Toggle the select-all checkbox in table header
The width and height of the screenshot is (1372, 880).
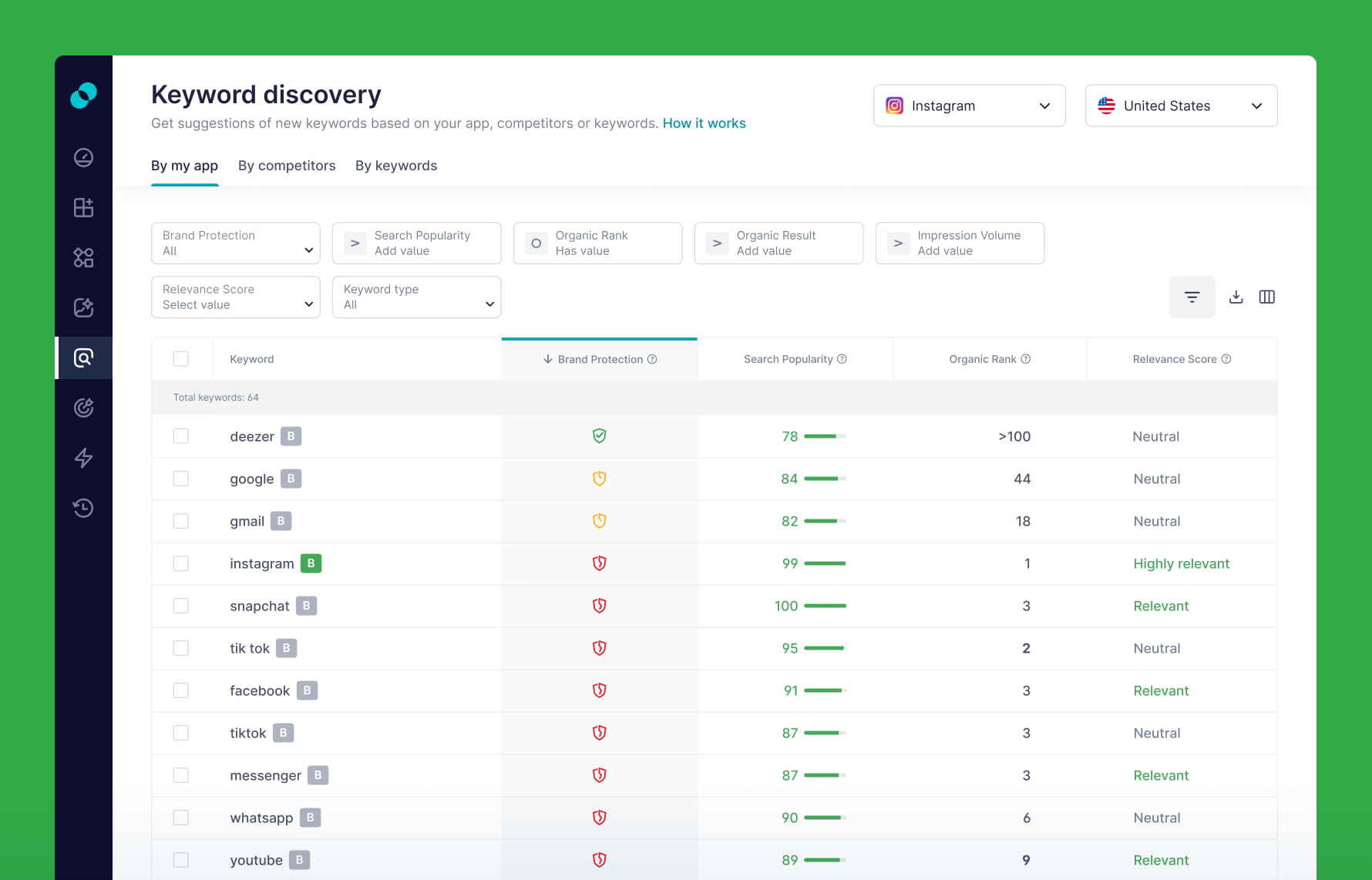181,358
